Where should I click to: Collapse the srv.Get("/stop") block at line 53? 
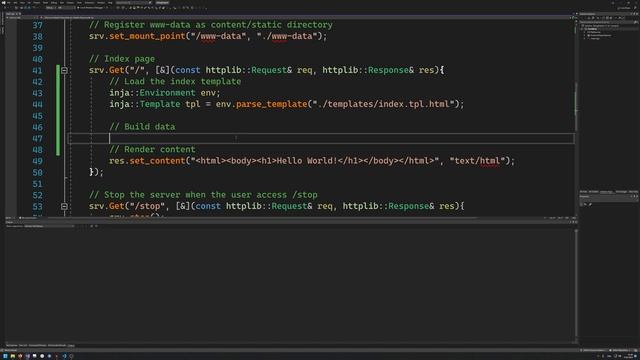tap(64, 207)
